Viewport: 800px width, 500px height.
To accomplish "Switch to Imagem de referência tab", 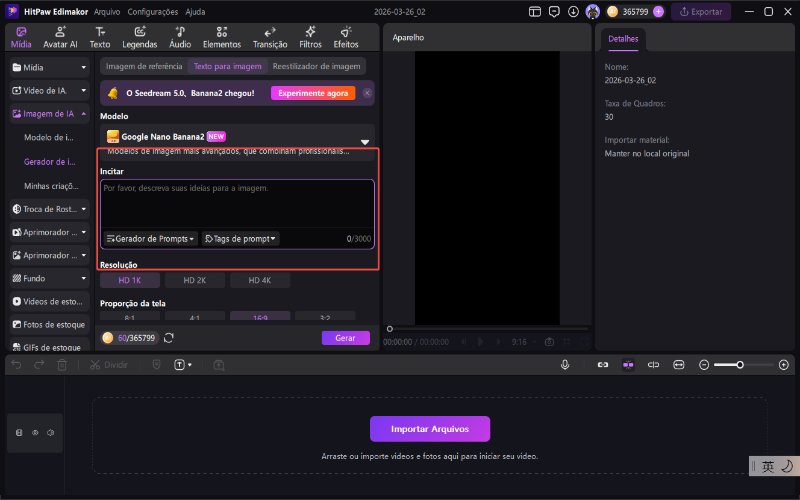I will click(x=144, y=66).
